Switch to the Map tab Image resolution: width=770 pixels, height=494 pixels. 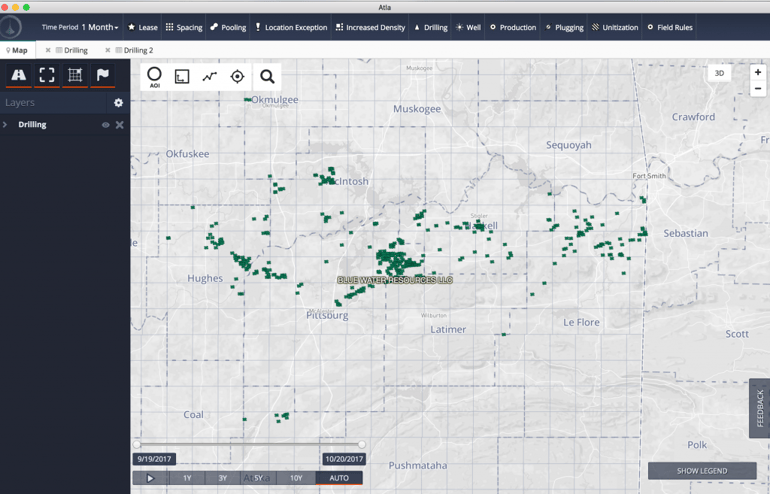[x=17, y=50]
